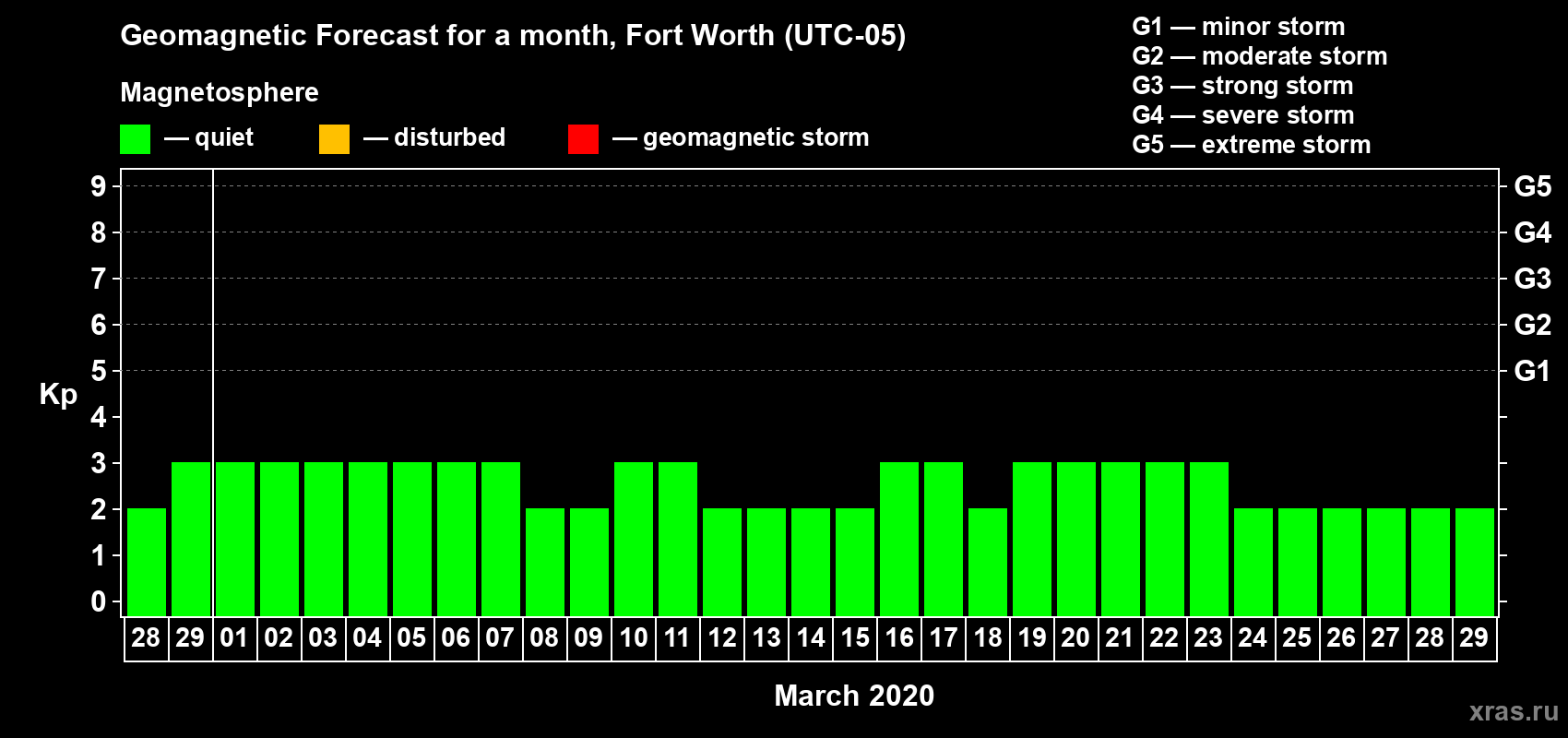Click the green bar above date 09
The image size is (1568, 738).
[x=589, y=562]
